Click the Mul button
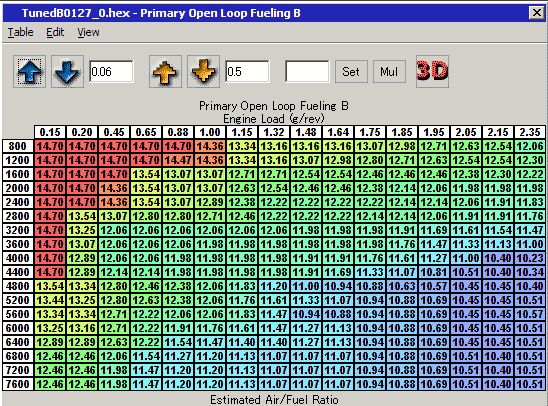548x406 pixels. pyautogui.click(x=389, y=72)
